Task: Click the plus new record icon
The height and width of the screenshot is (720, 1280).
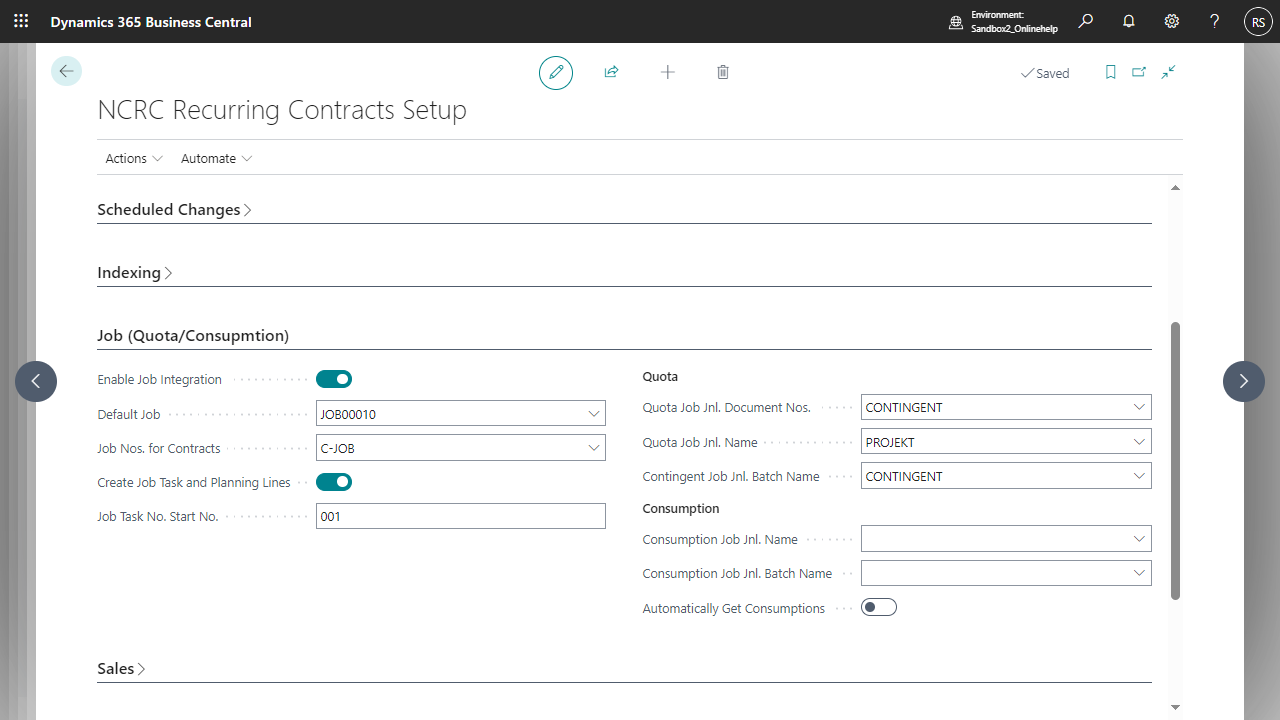Action: click(667, 73)
